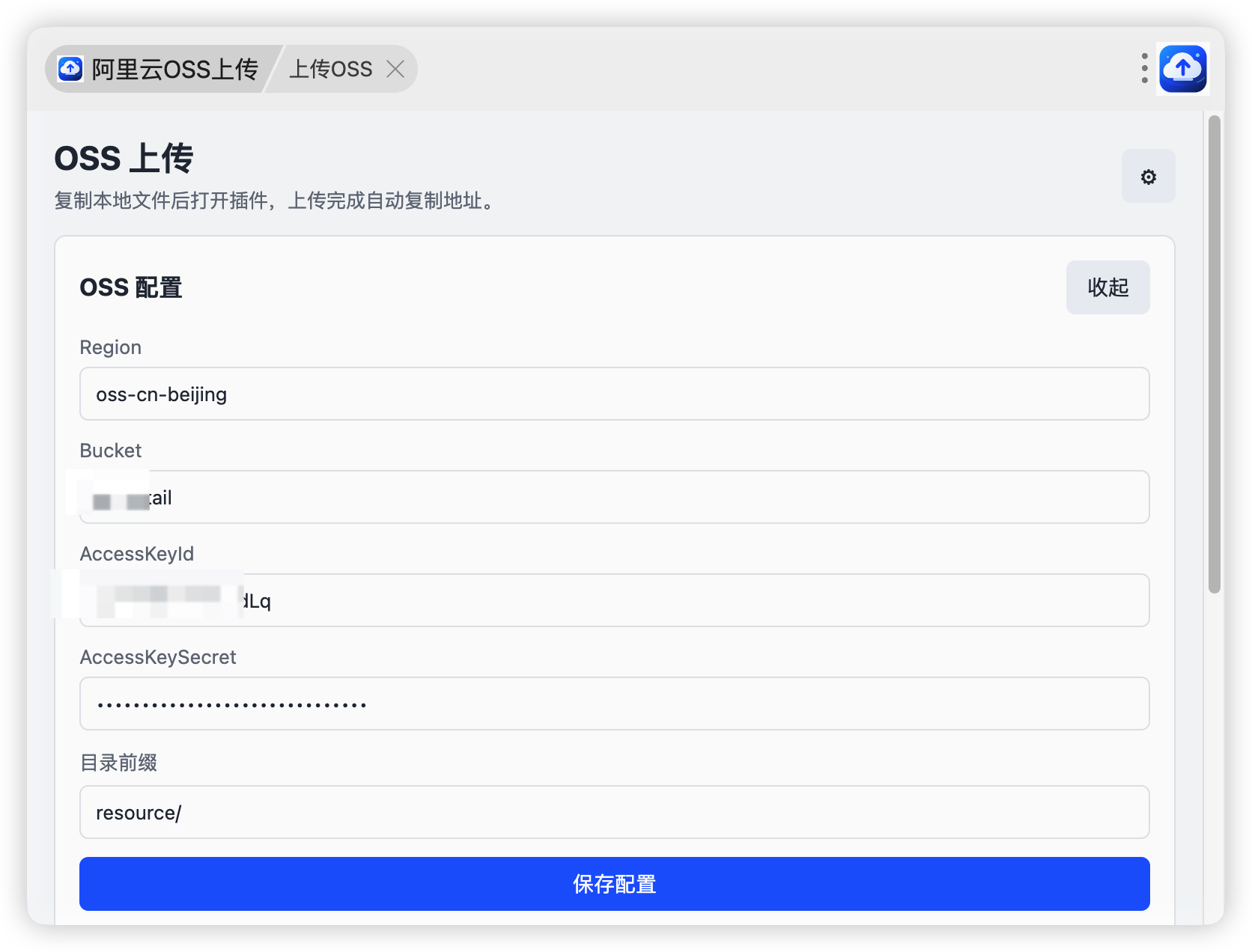Focus the Region input field
This screenshot has width=1252, height=952.
tap(614, 394)
